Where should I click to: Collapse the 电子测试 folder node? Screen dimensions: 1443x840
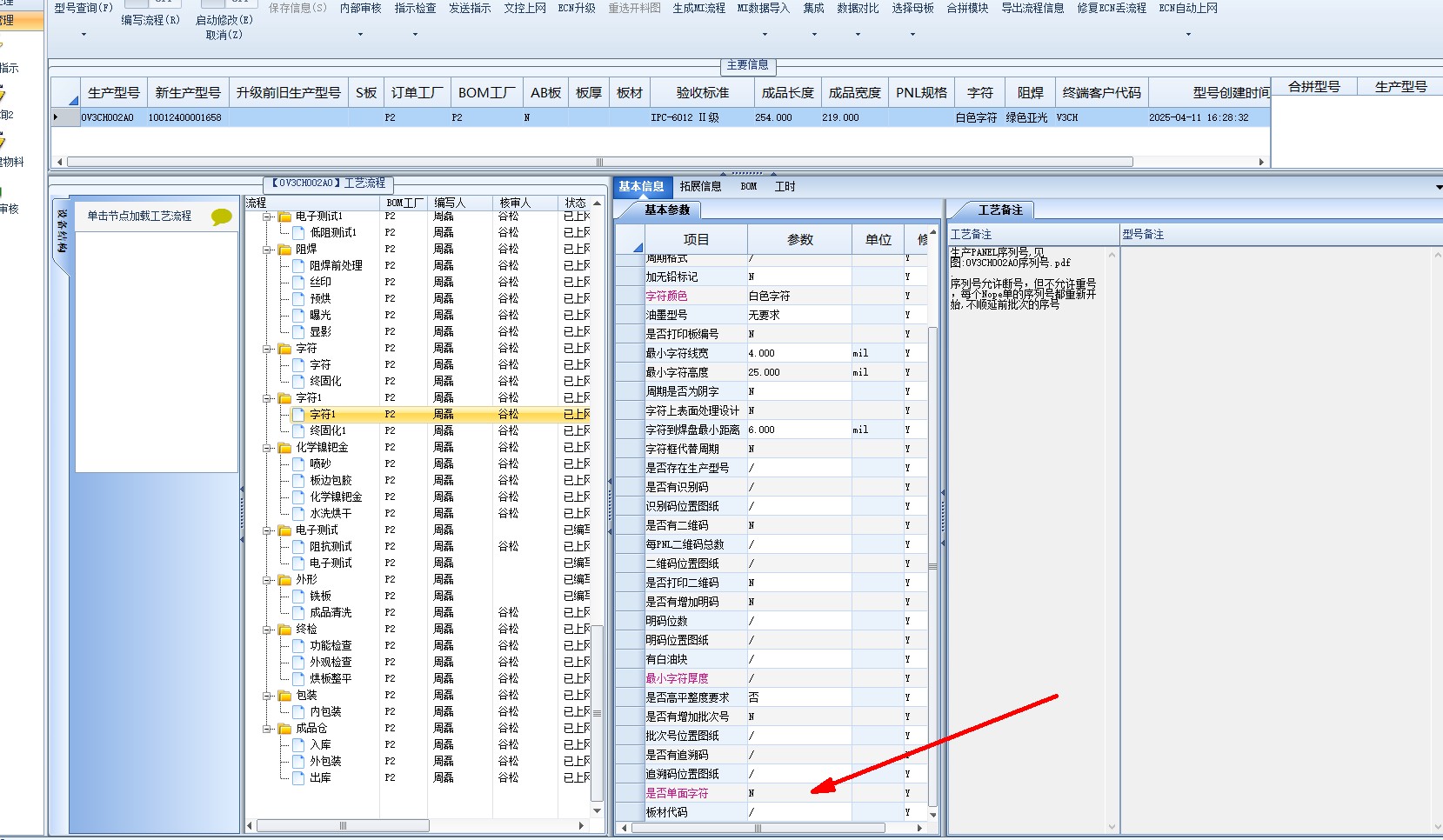pos(268,530)
